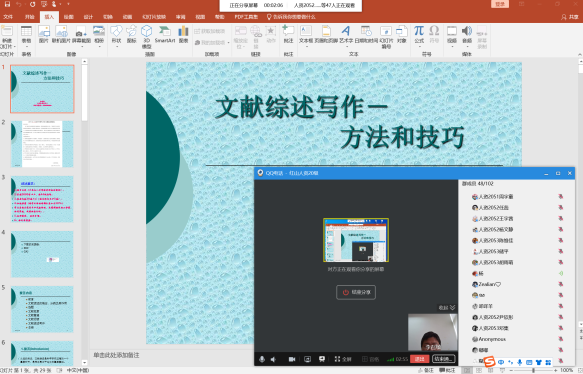The height and width of the screenshot is (374, 583).
Task: Expand the 表格 table dropdown
Action: pos(26,36)
